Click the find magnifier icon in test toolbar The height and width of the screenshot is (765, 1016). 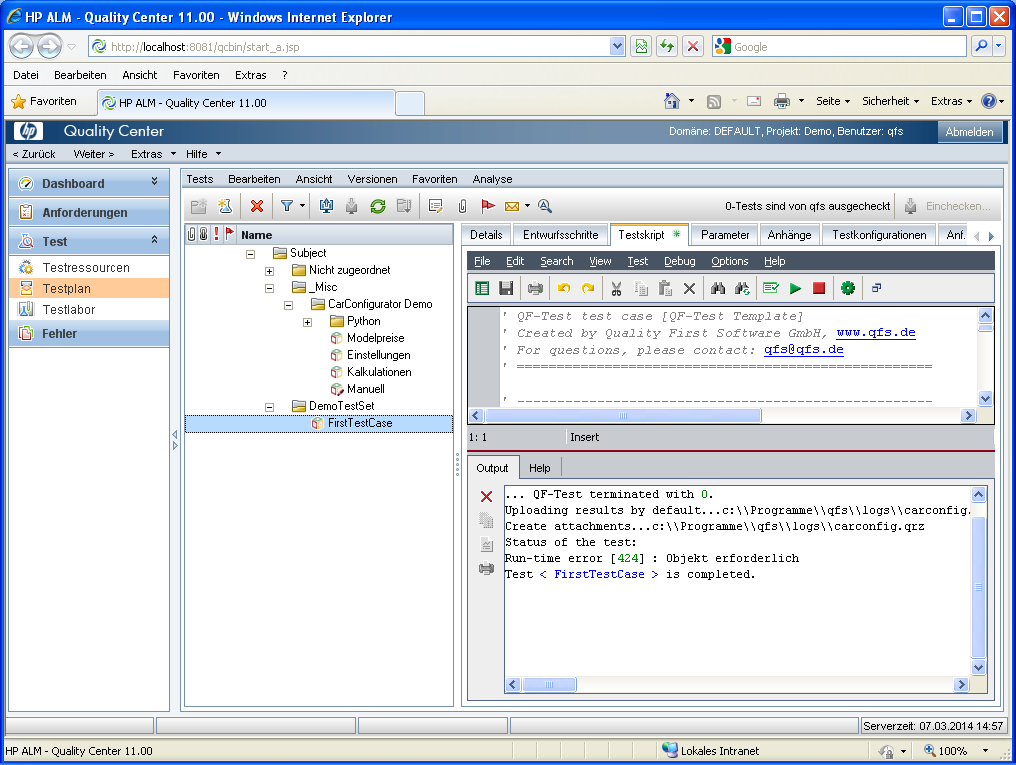click(545, 206)
